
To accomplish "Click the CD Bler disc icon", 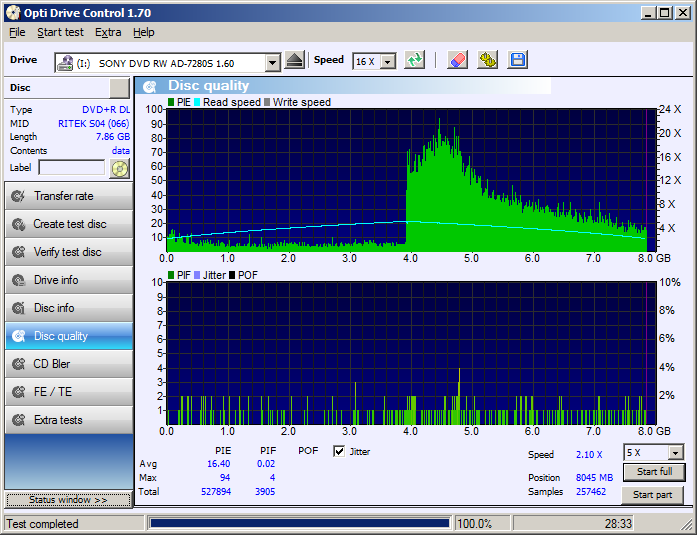I will coord(18,364).
